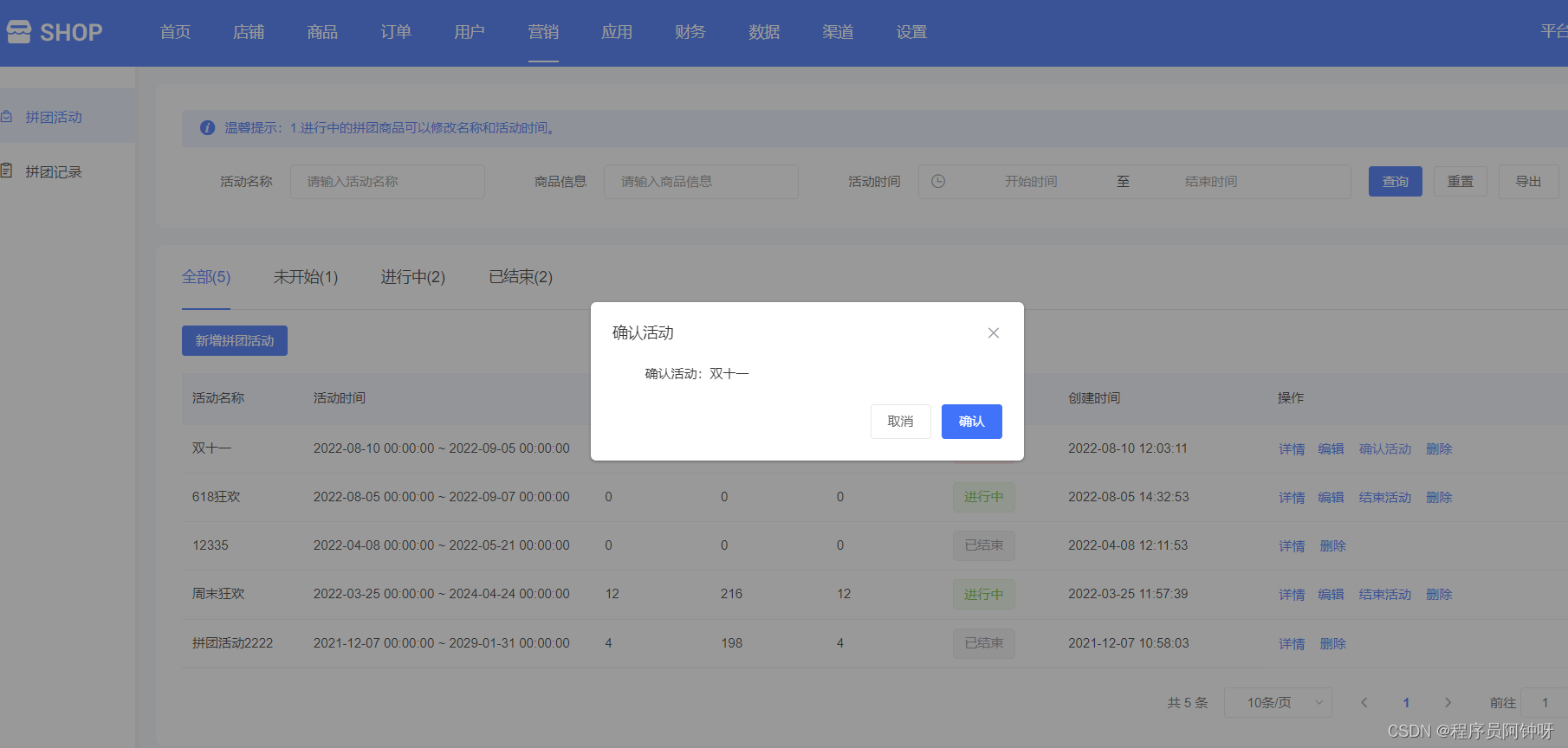1568x748 pixels.
Task: Click the 开始时间 date field
Action: [x=1031, y=182]
